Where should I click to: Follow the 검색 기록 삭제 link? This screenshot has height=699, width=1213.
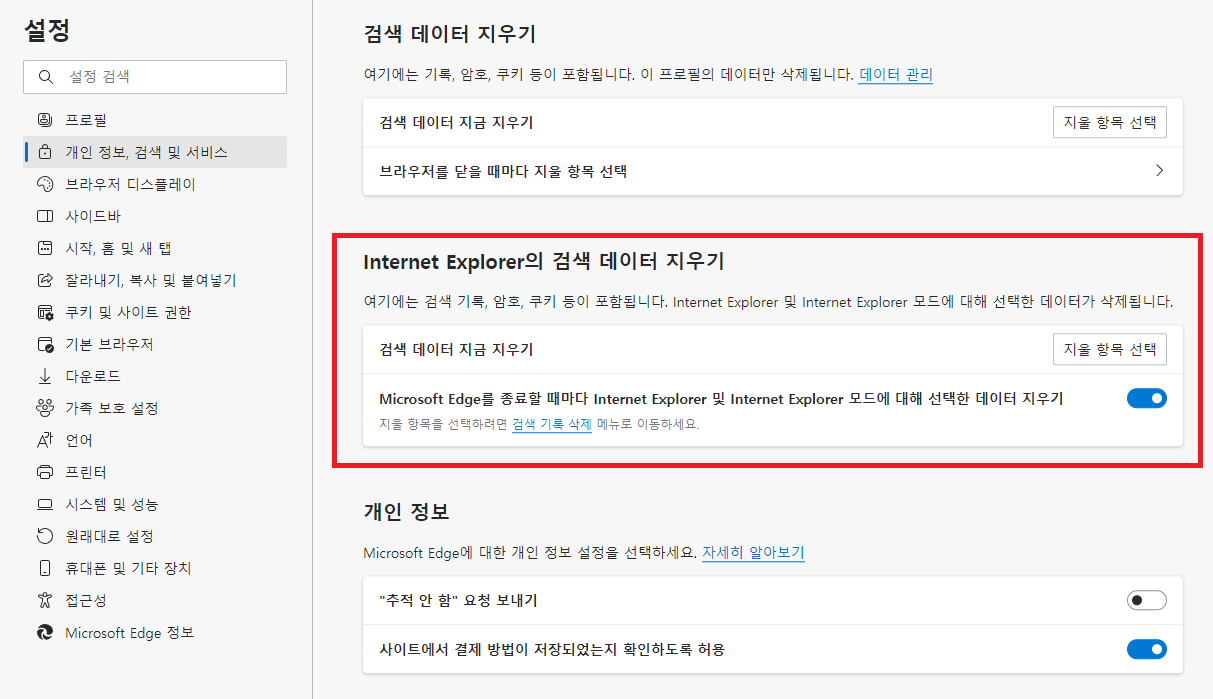click(x=552, y=424)
